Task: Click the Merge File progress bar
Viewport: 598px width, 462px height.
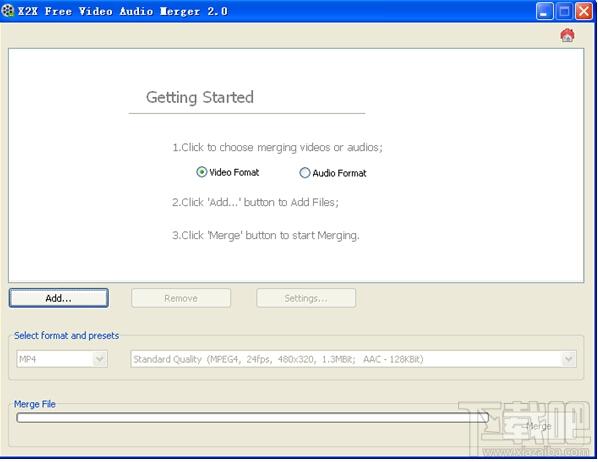Action: click(252, 417)
